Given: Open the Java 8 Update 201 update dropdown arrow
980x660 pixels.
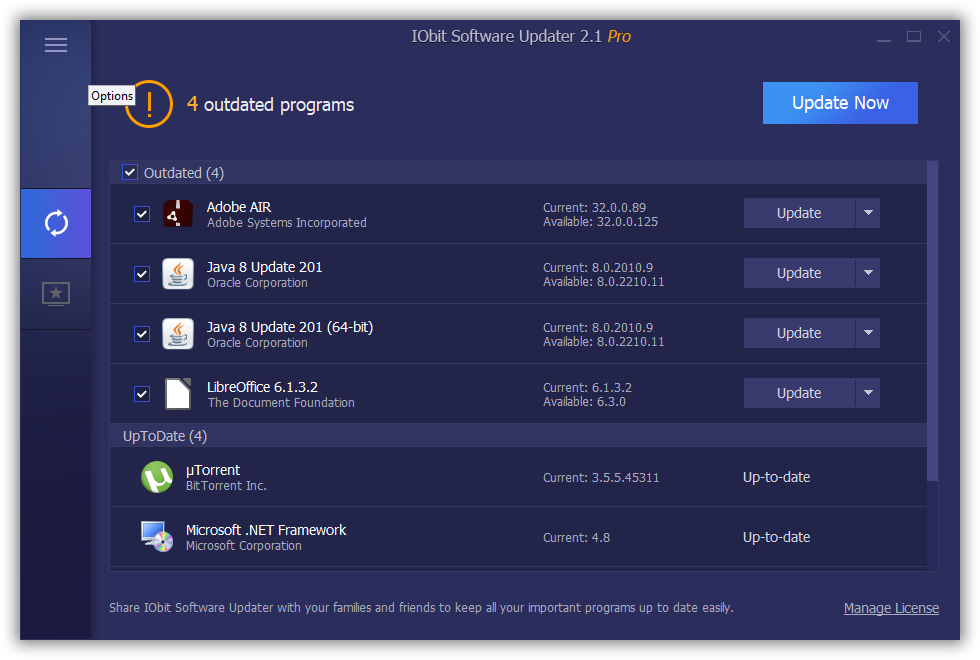Looking at the screenshot, I should (868, 273).
